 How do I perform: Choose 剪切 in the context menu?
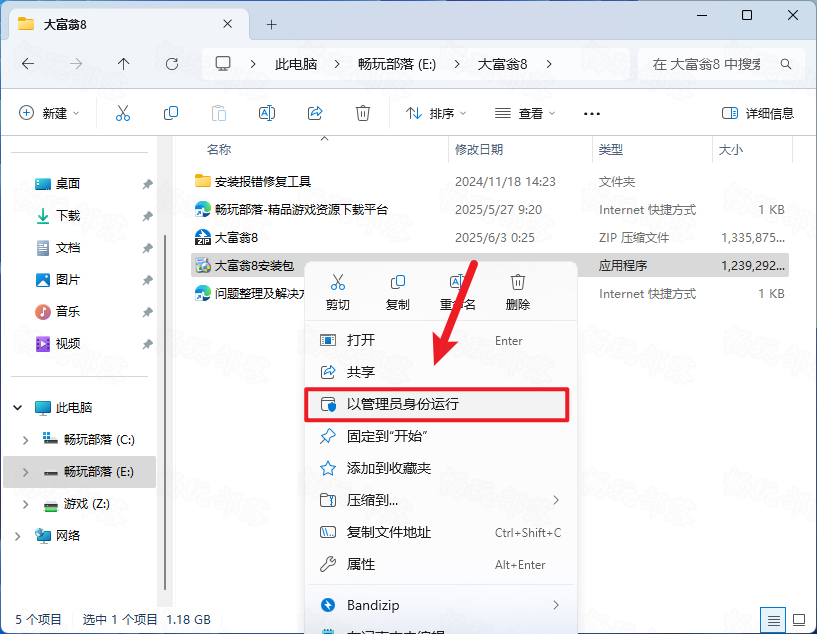pyautogui.click(x=338, y=292)
